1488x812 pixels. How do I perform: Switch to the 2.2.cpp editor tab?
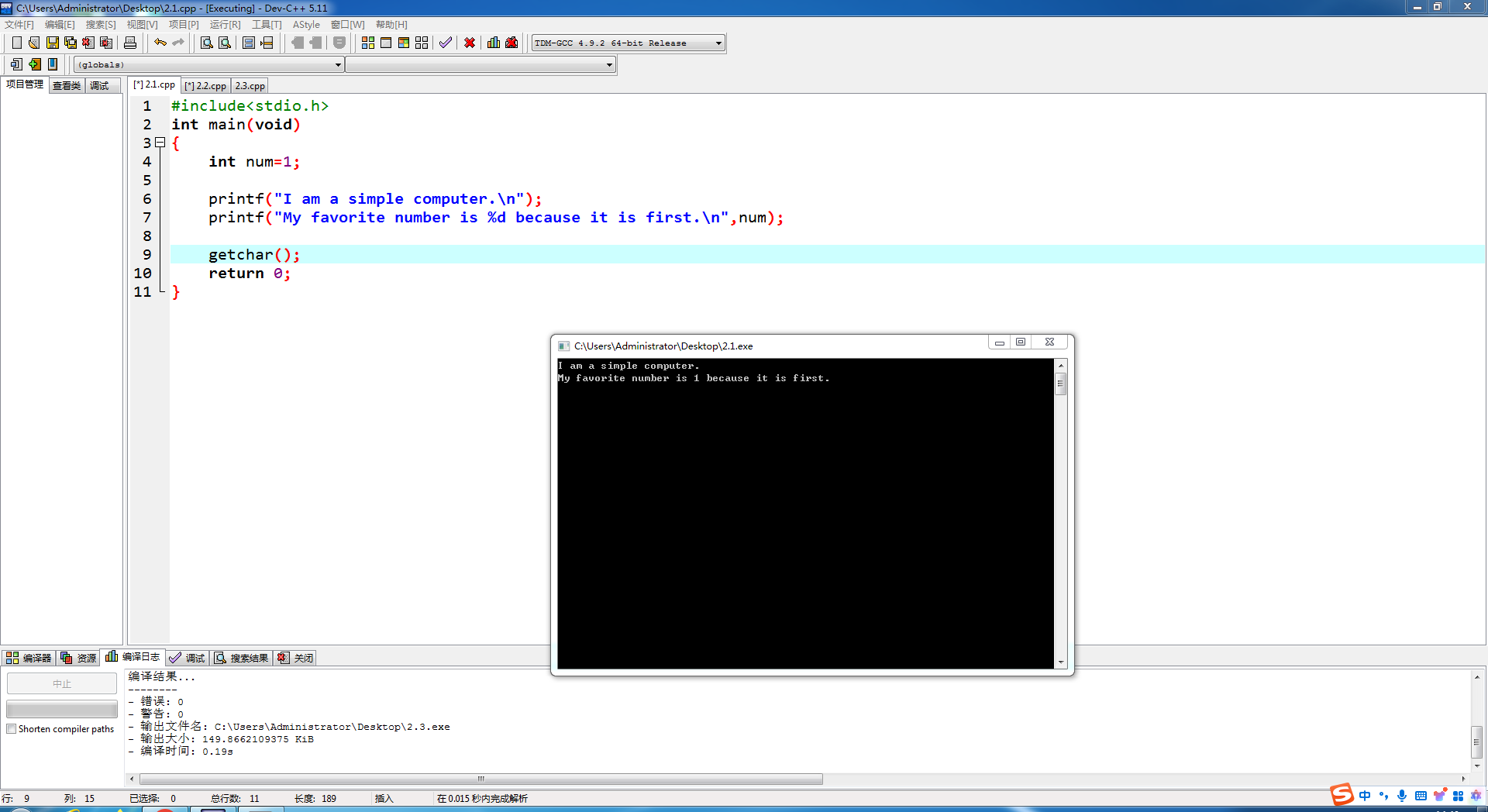point(205,86)
